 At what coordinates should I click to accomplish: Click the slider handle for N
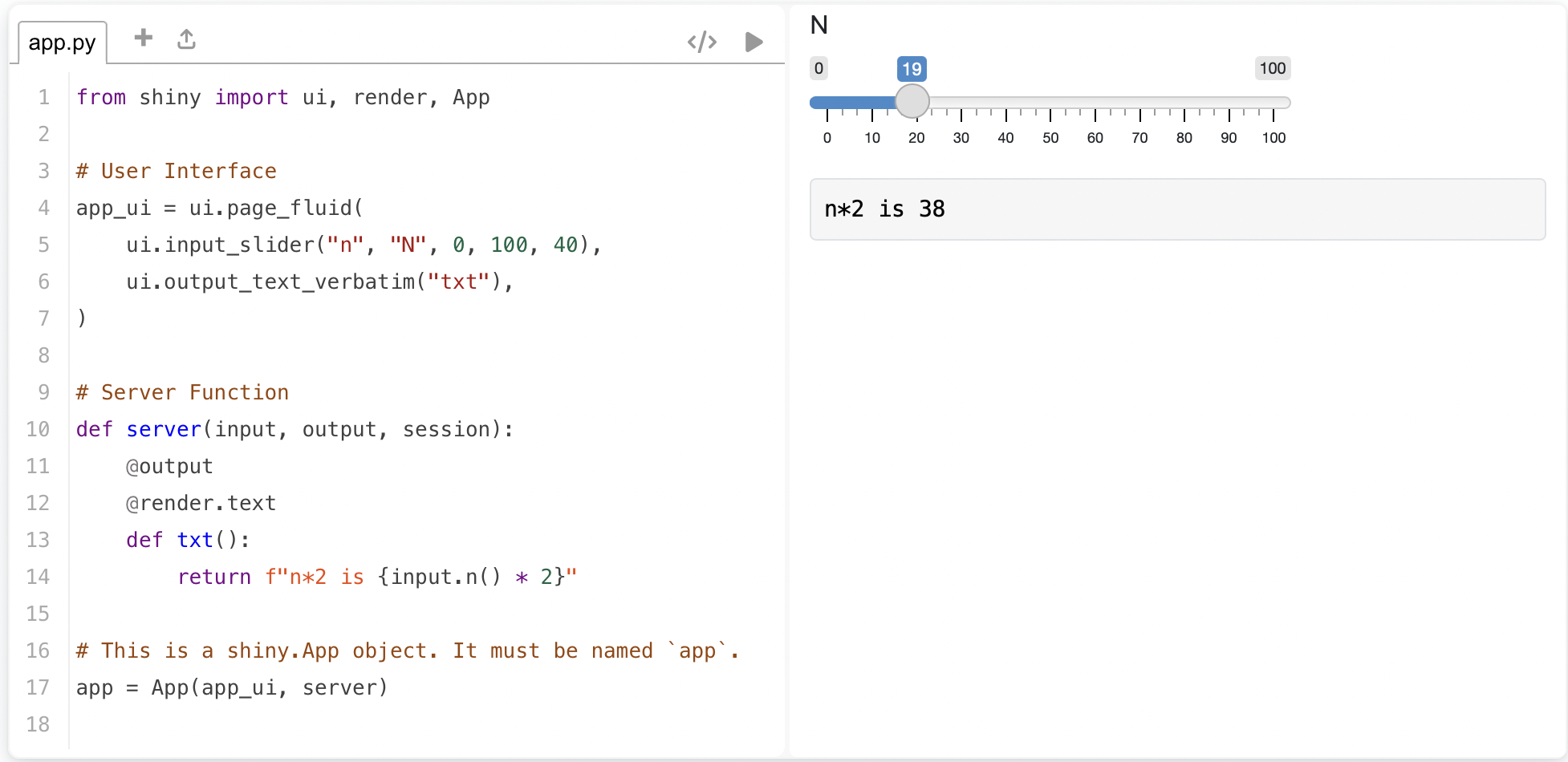pos(912,102)
